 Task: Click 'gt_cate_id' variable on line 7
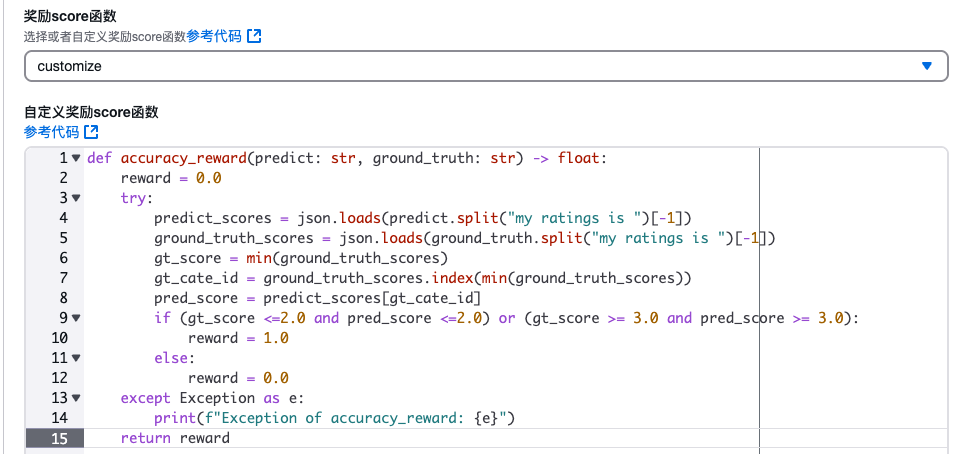coord(196,278)
